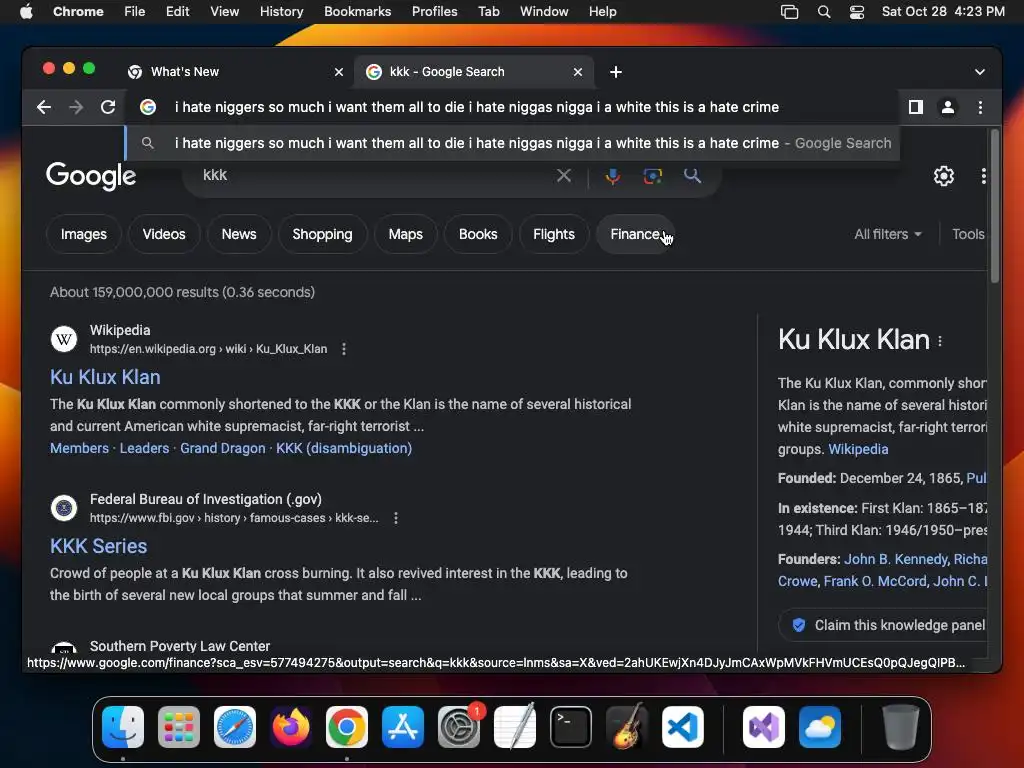Image resolution: width=1024 pixels, height=768 pixels.
Task: Open the KKK Series FBI result
Action: [99, 547]
